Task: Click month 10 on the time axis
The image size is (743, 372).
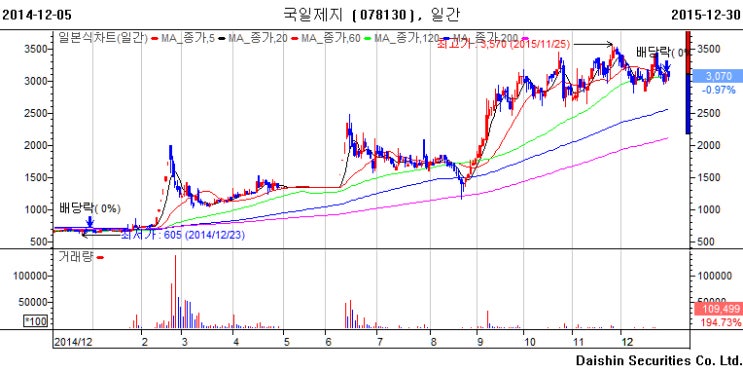Action: [x=529, y=342]
